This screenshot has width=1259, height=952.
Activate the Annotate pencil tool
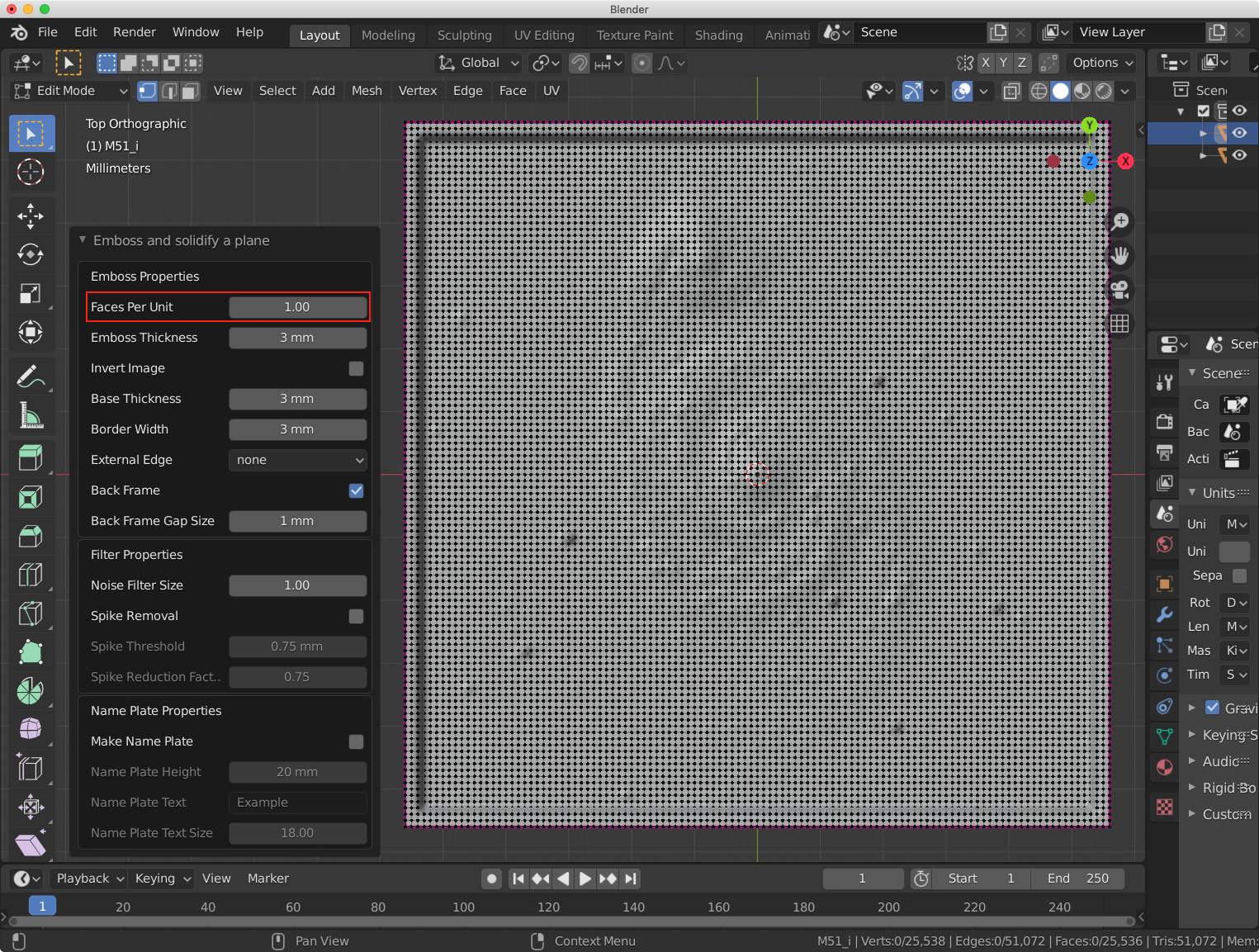point(31,377)
